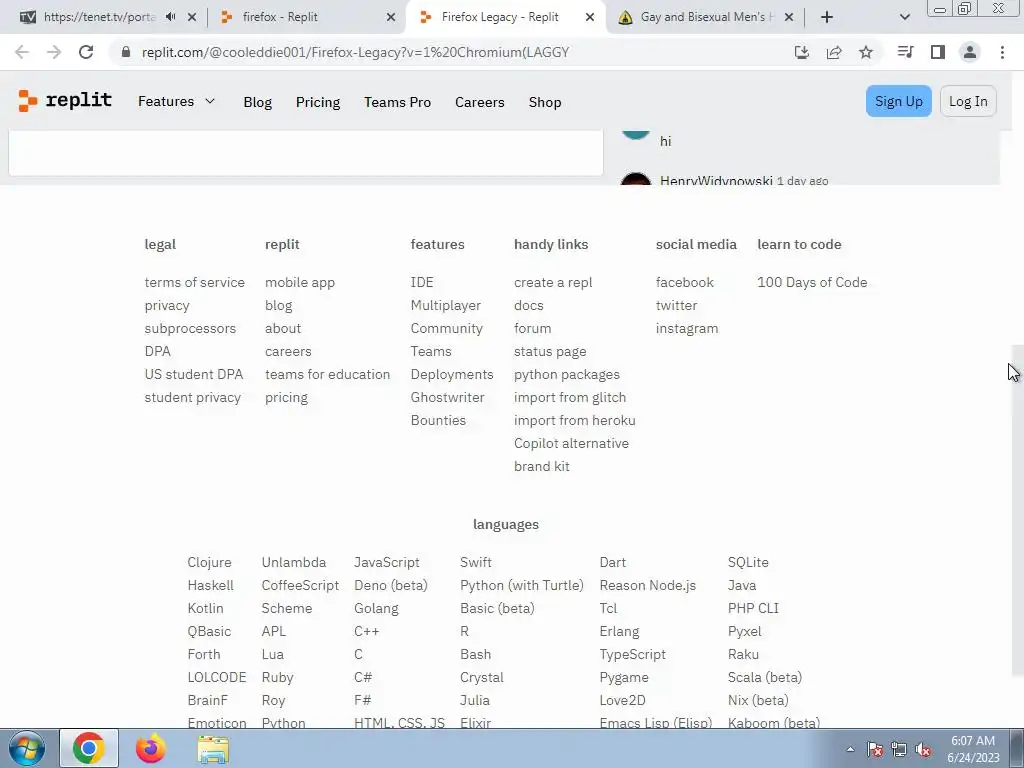Select TypeScript language link
This screenshot has width=1024, height=768.
click(x=633, y=654)
